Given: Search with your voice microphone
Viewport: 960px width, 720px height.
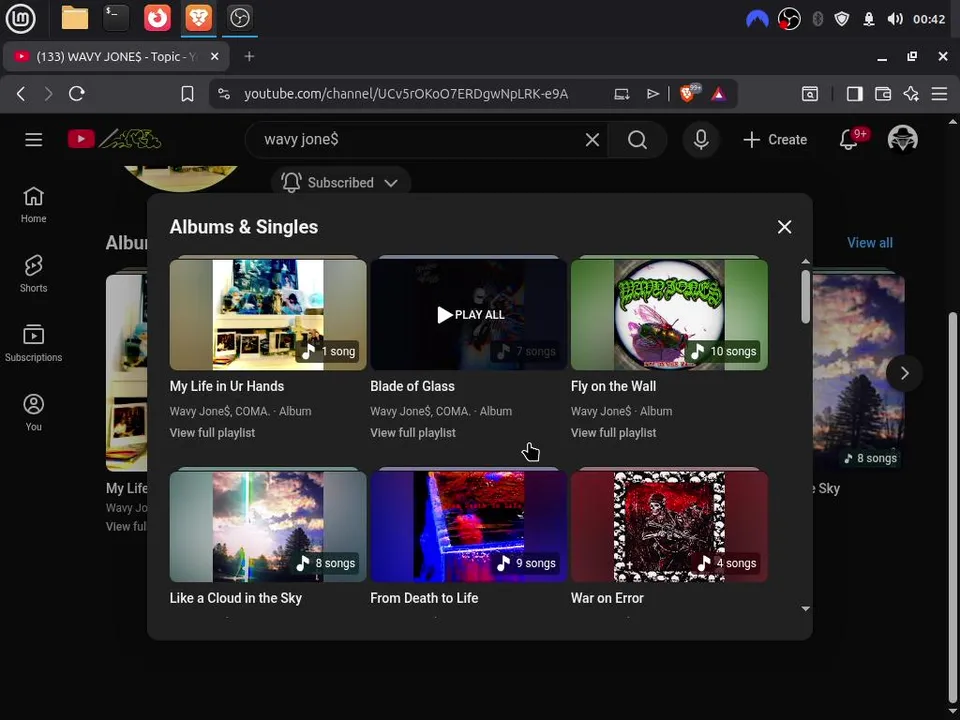Looking at the screenshot, I should click(x=701, y=140).
